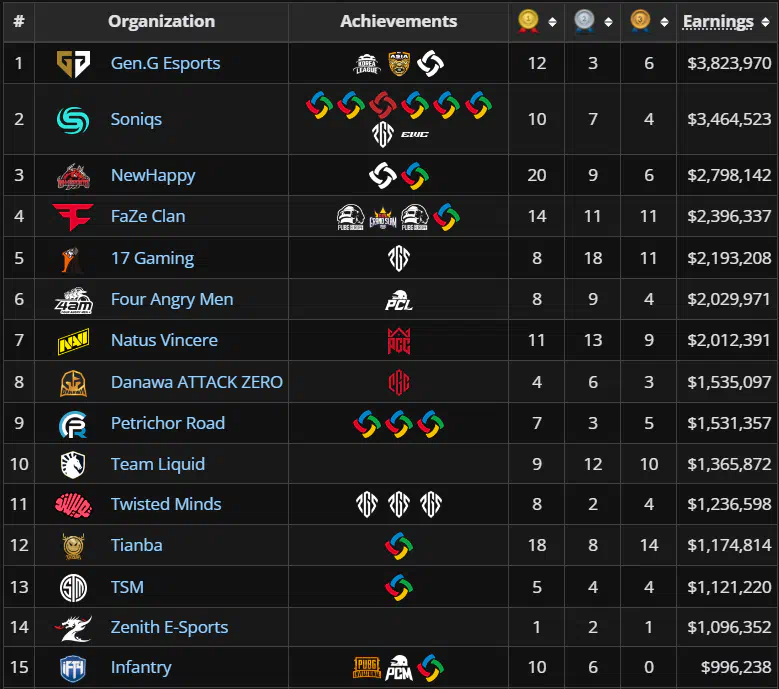Viewport: 779px width, 689px height.
Task: Sort by silver medal count
Action: click(x=608, y=22)
